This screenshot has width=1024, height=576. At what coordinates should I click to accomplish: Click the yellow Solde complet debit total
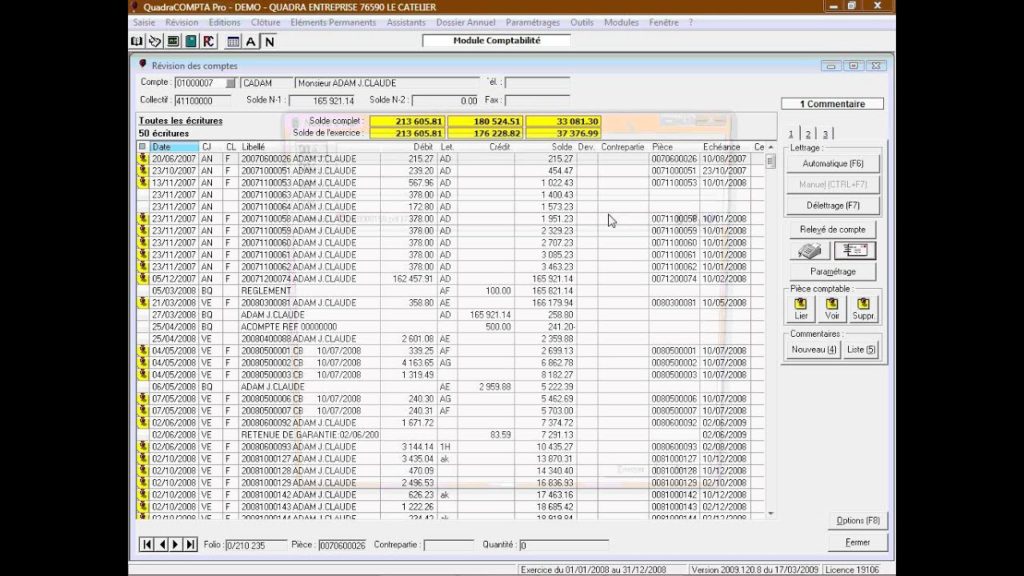pos(405,121)
